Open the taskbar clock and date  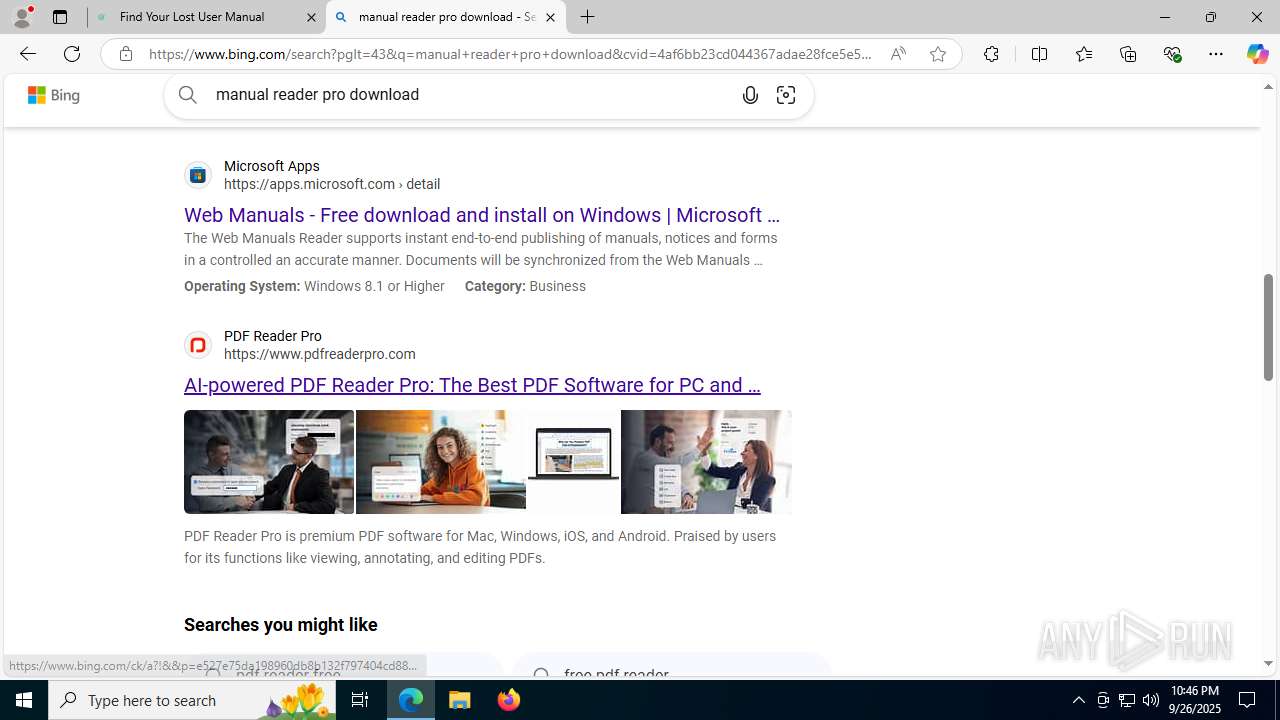pos(1194,700)
